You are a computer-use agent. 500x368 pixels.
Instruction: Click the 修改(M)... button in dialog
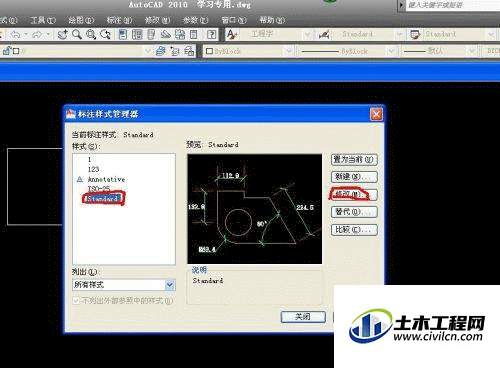pos(354,195)
